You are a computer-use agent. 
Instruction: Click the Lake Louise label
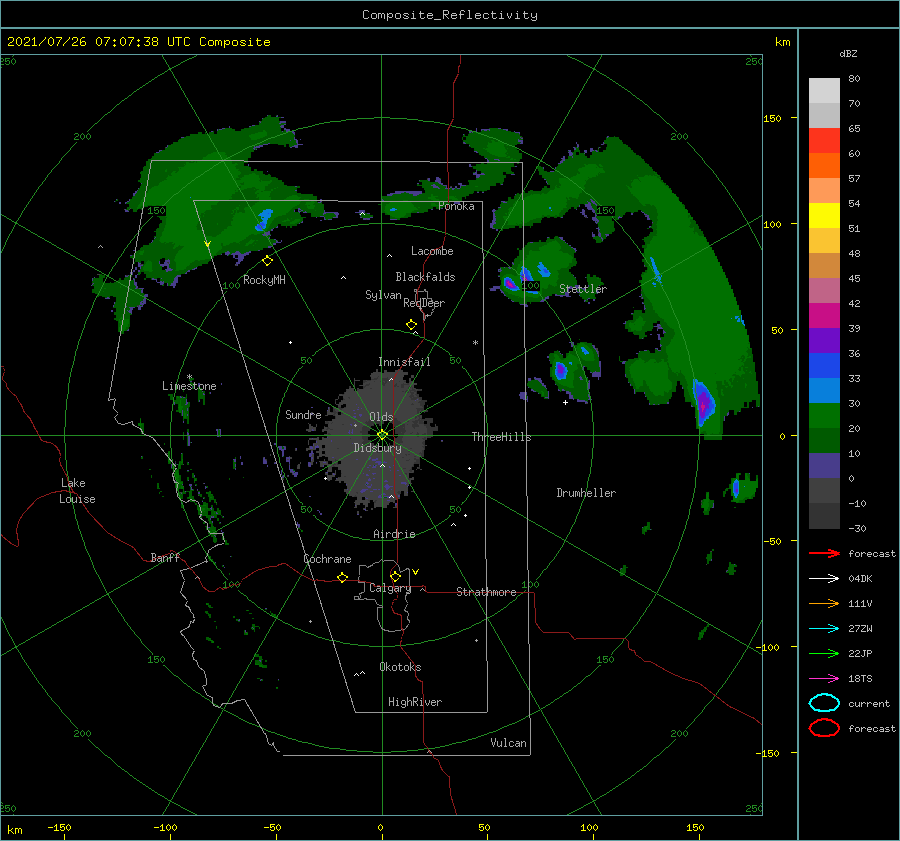point(77,491)
